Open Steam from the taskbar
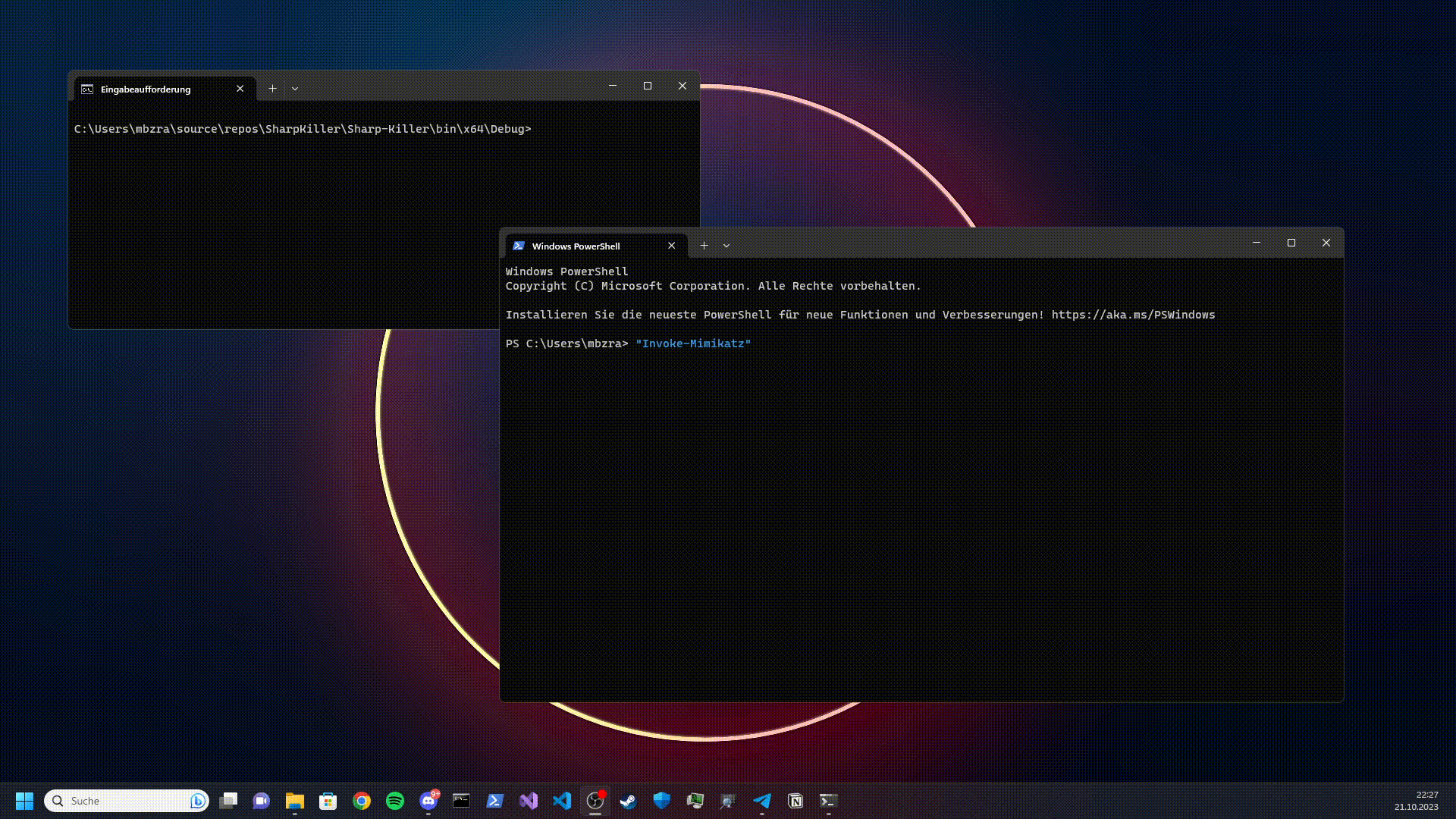1456x819 pixels. coord(628,801)
